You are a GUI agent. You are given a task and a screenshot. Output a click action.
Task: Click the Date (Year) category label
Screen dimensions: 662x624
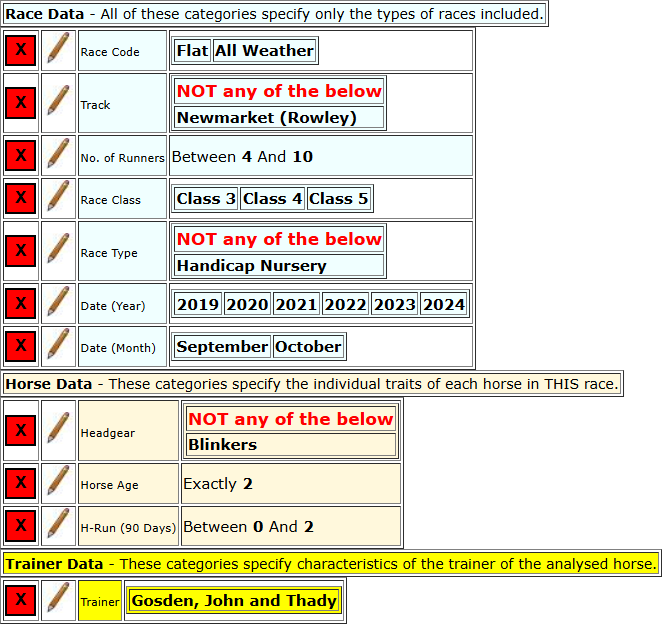pyautogui.click(x=122, y=304)
